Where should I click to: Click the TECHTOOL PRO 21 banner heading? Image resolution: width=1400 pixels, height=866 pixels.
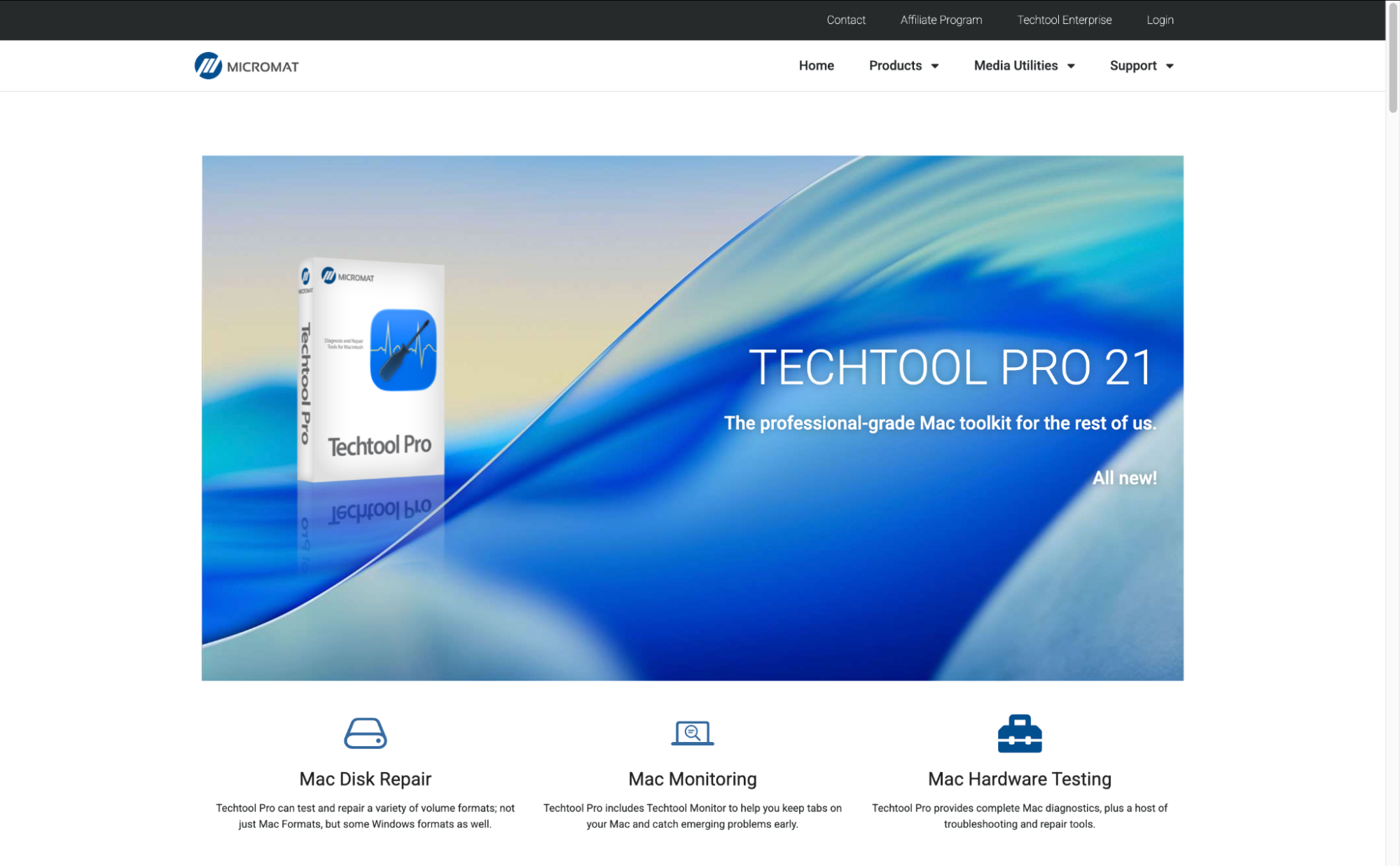click(951, 367)
